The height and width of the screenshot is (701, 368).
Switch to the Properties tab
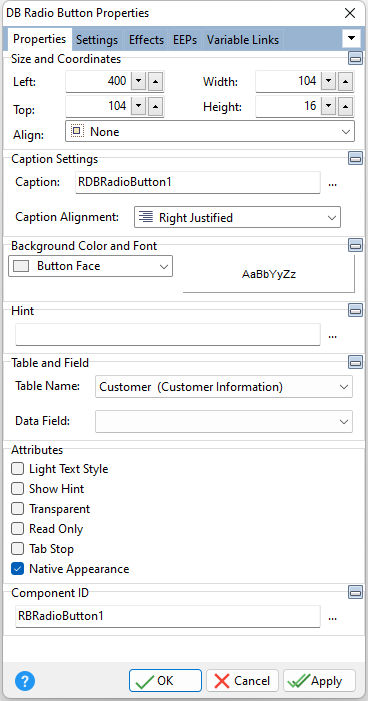(39, 39)
